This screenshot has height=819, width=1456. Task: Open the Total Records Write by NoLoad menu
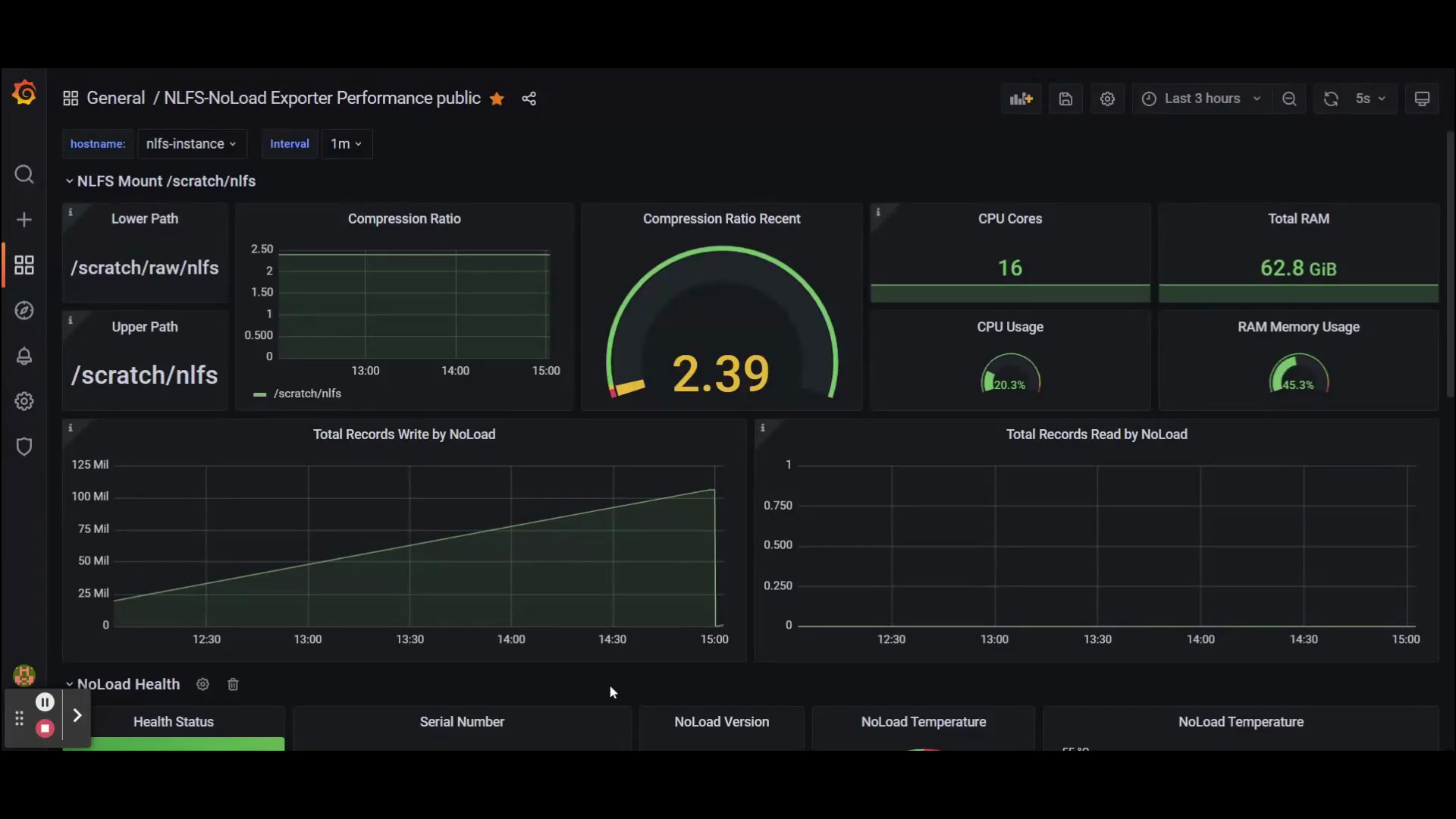click(x=404, y=435)
